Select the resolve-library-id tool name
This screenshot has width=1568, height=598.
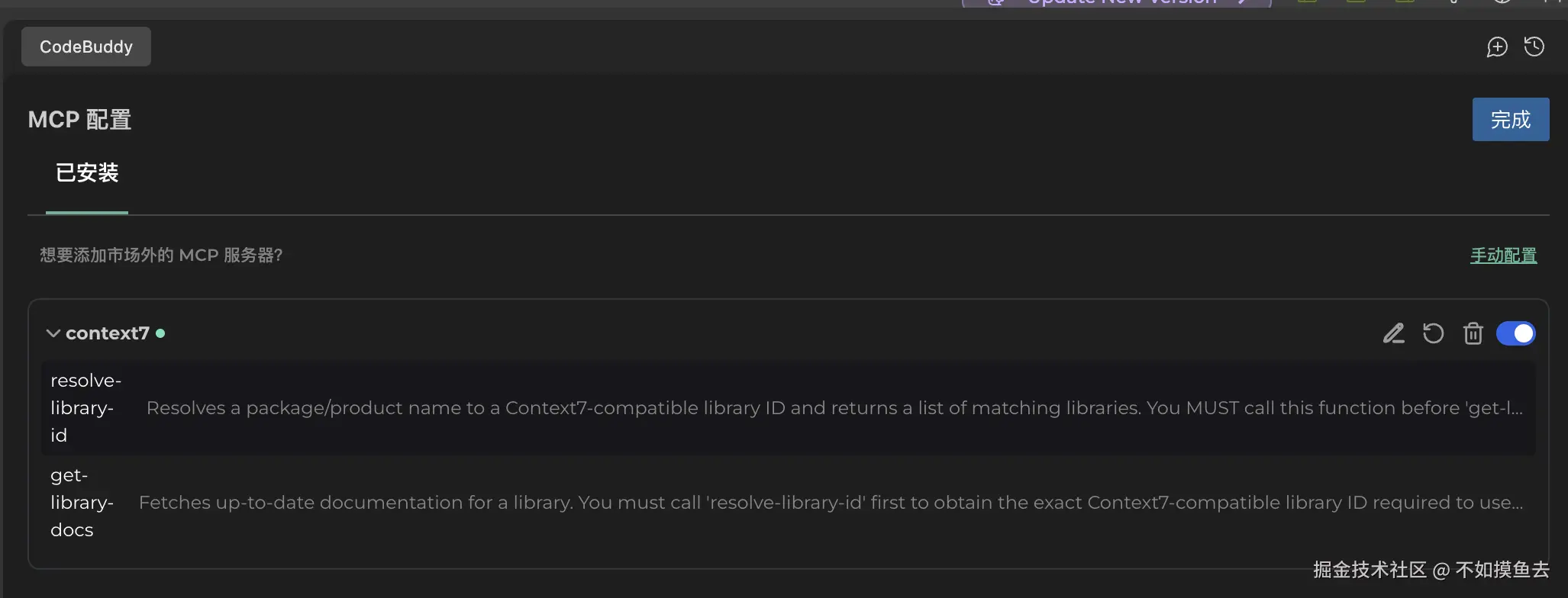[84, 407]
